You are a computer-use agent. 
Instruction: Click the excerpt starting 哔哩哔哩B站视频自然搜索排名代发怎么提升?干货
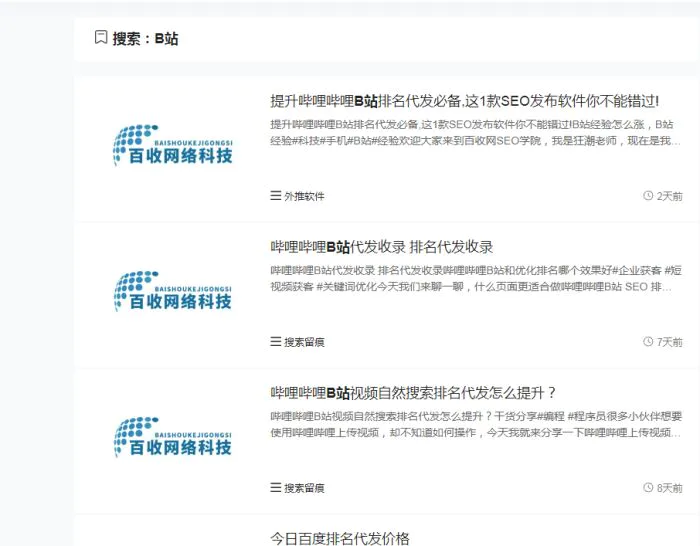click(475, 424)
